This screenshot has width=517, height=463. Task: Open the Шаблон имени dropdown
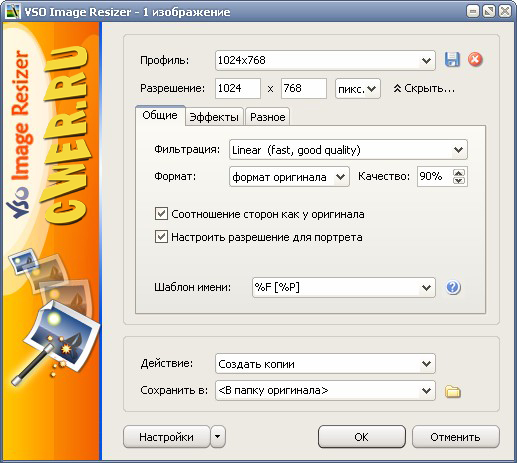point(344,287)
